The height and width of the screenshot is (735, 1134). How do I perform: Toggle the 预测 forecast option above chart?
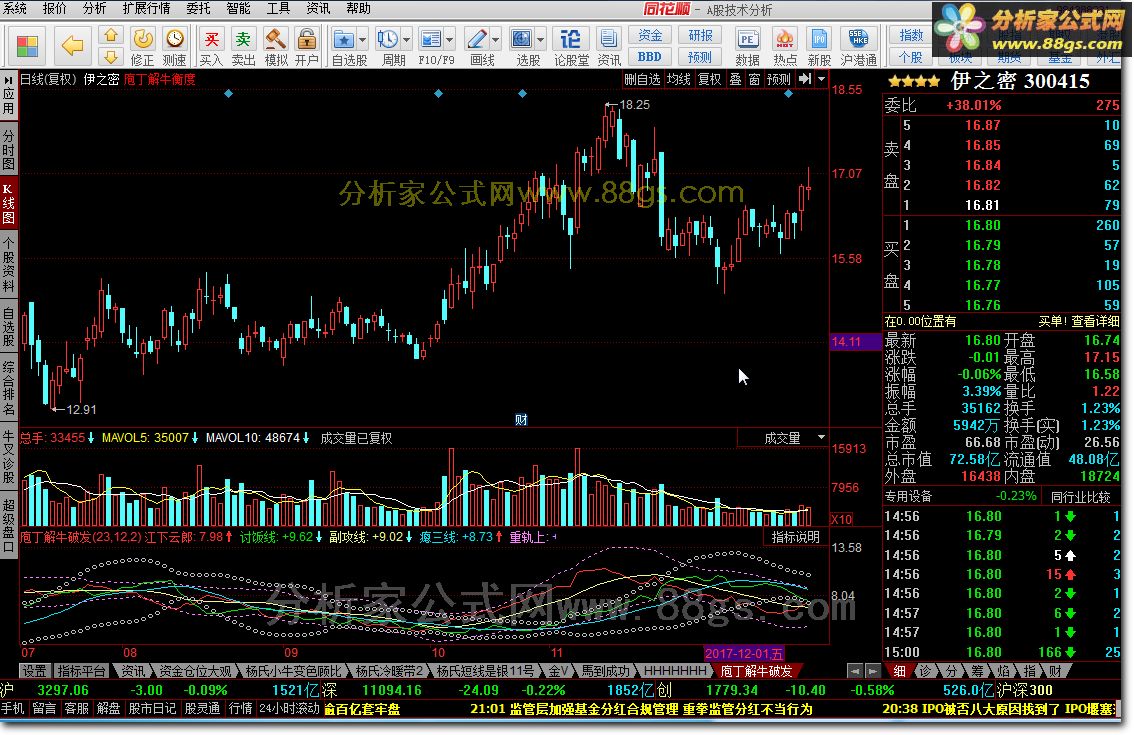(779, 80)
